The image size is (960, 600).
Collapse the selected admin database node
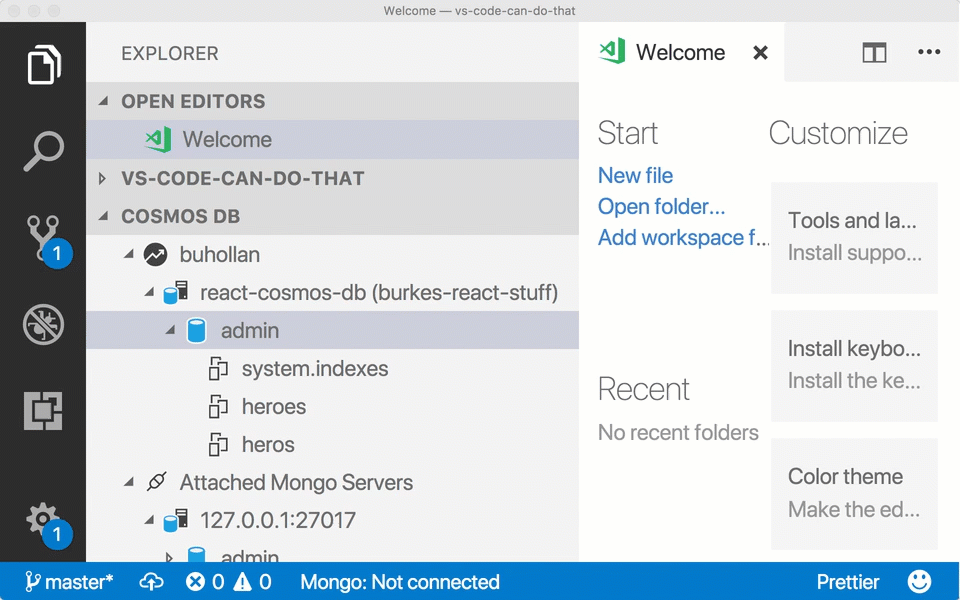170,330
